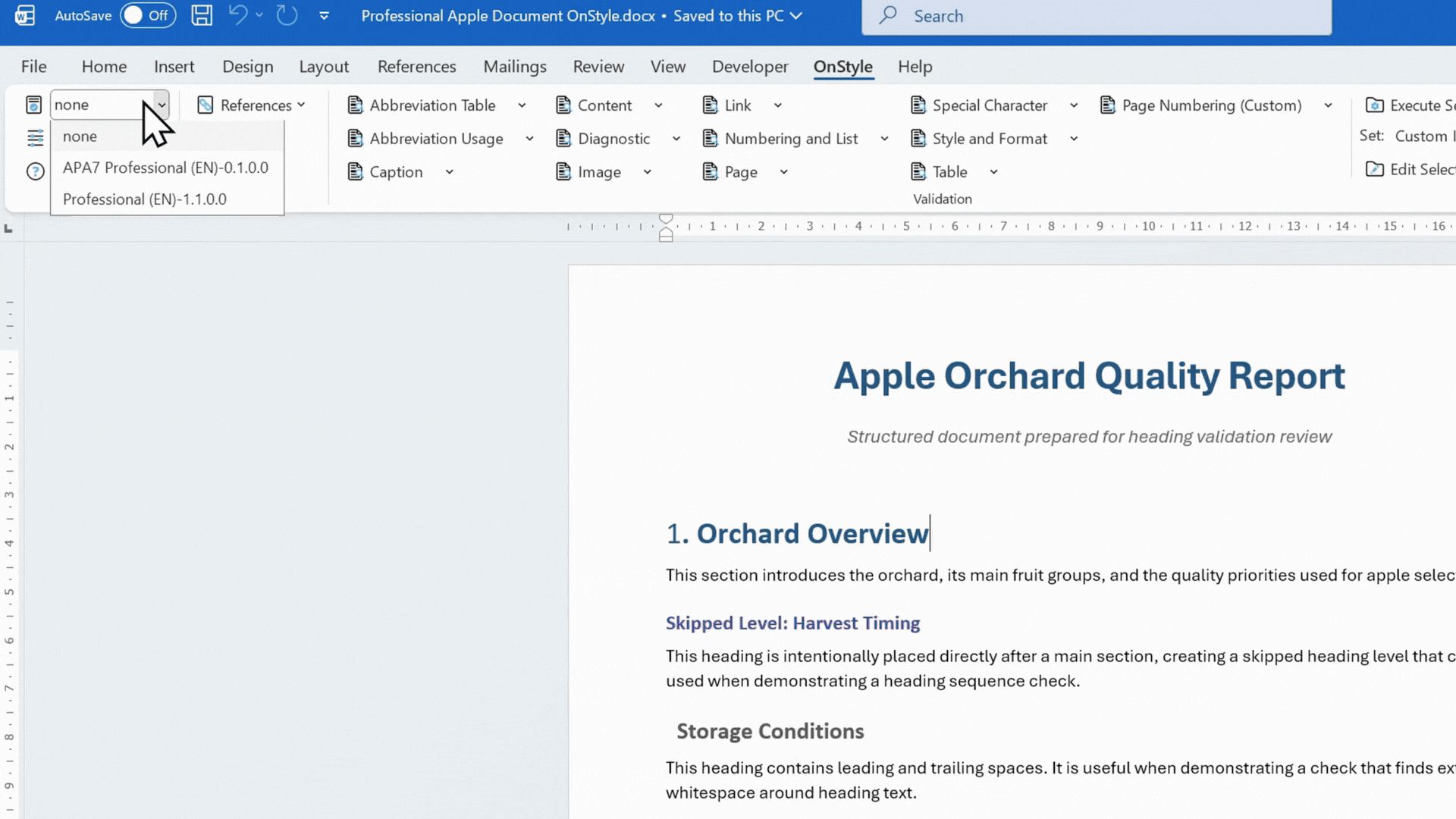Click the Skipped Level: Harvest Timing heading
This screenshot has width=1456, height=819.
792,623
